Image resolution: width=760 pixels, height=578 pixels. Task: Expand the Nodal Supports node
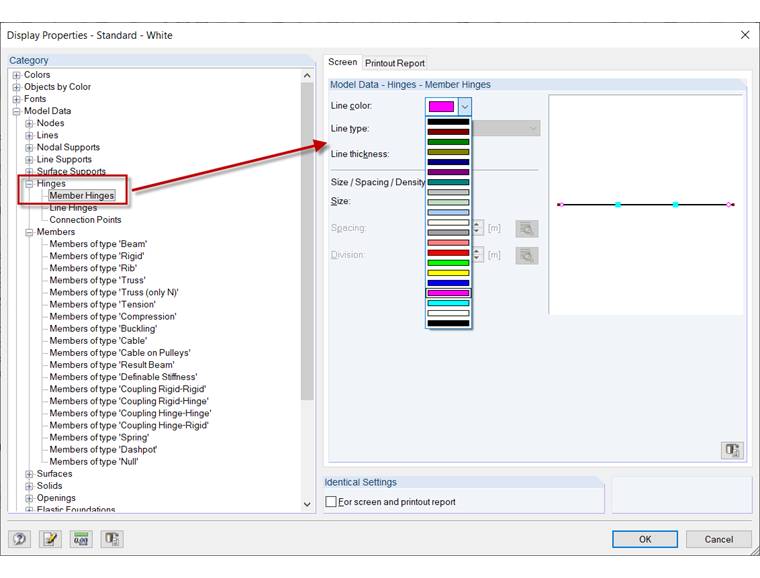click(x=29, y=148)
